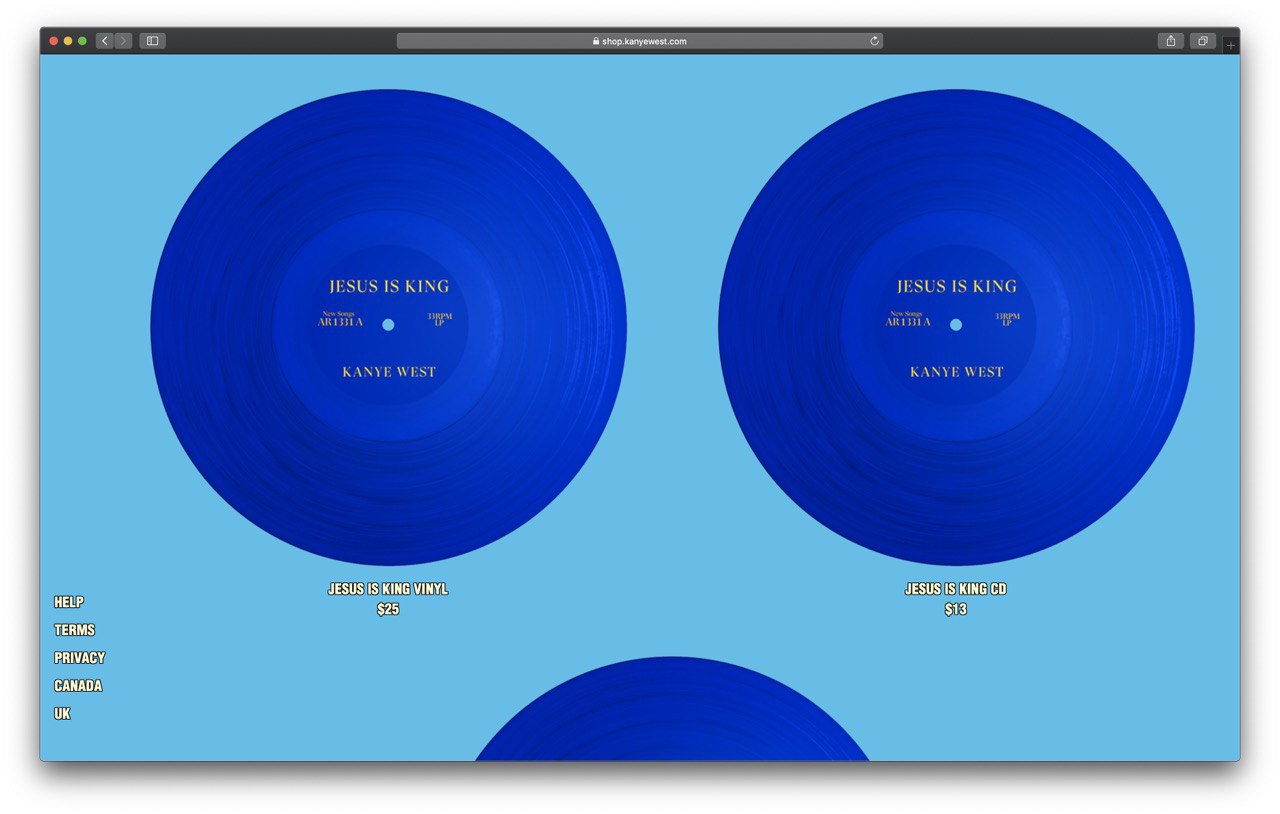Click the padlock icon in address bar
The width and height of the screenshot is (1280, 814).
(x=596, y=41)
